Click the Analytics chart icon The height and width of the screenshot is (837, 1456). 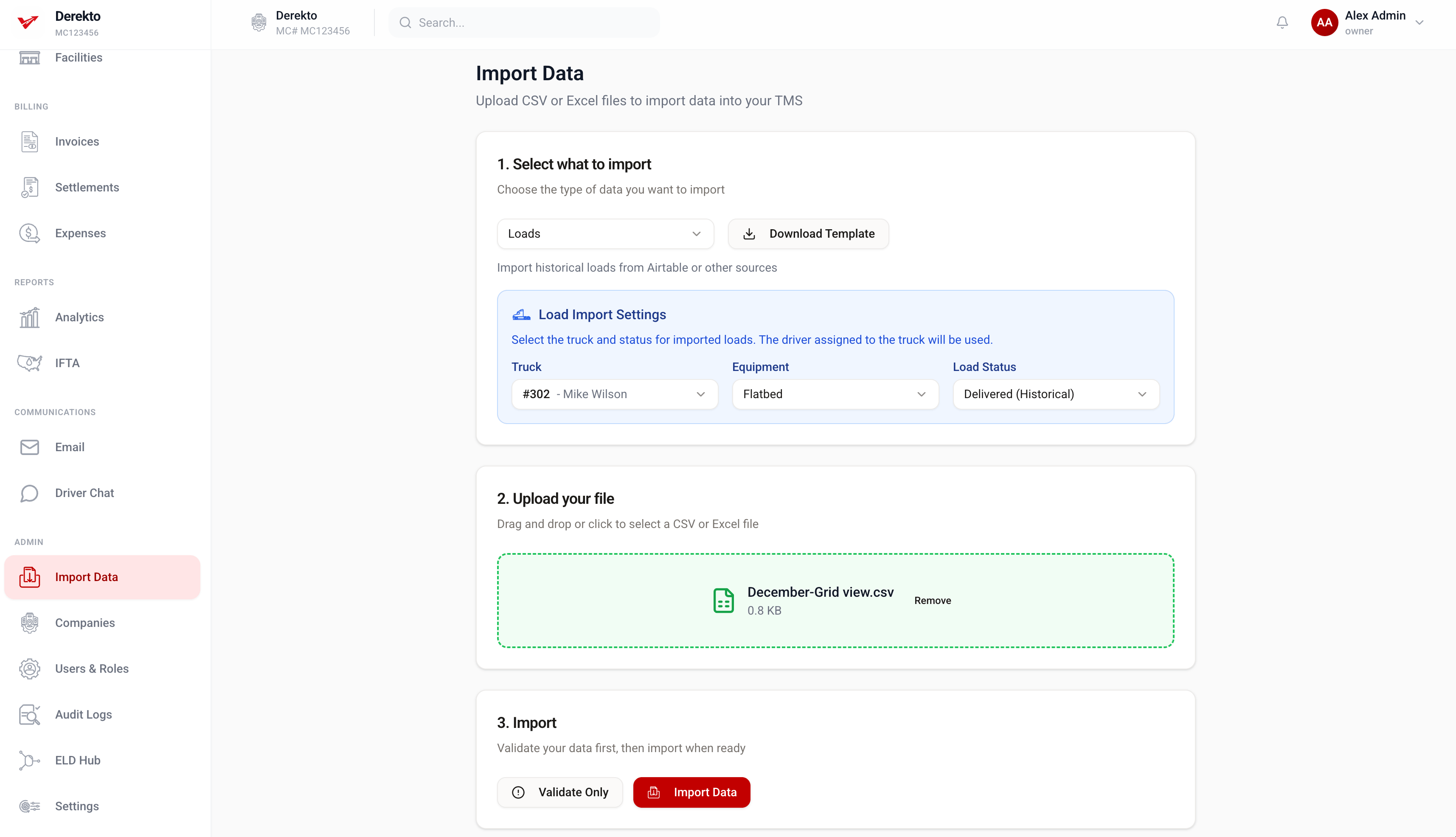pos(29,317)
